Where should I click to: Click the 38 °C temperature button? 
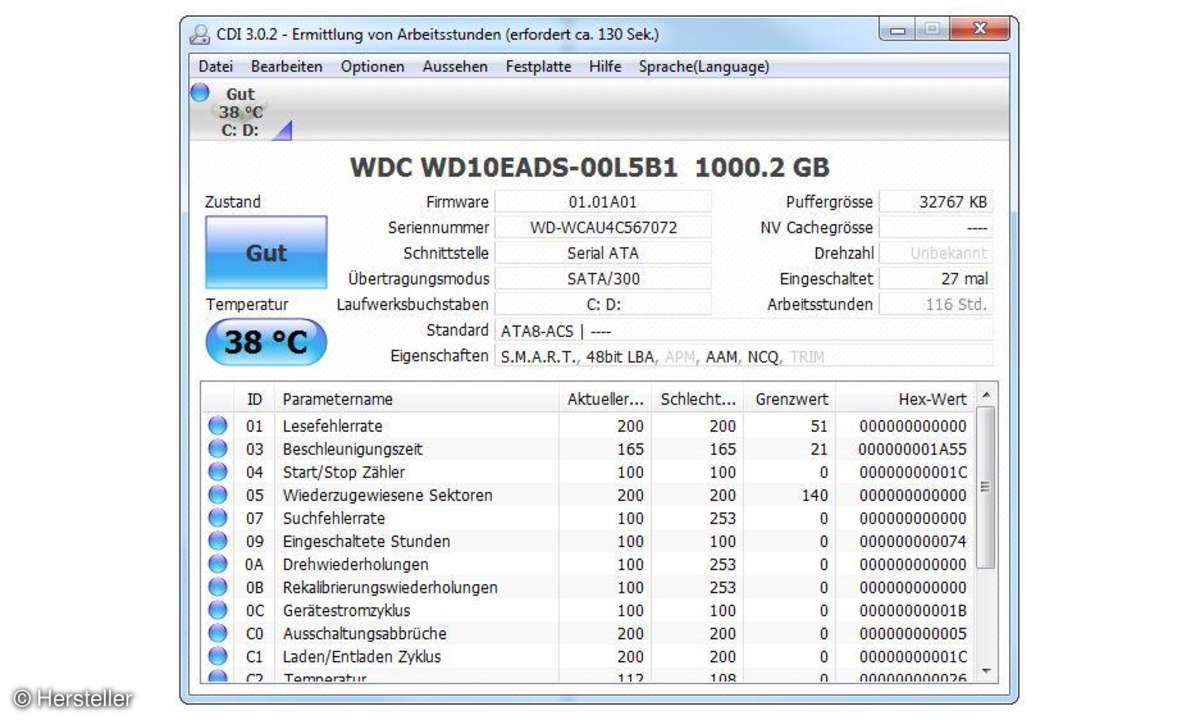point(266,343)
